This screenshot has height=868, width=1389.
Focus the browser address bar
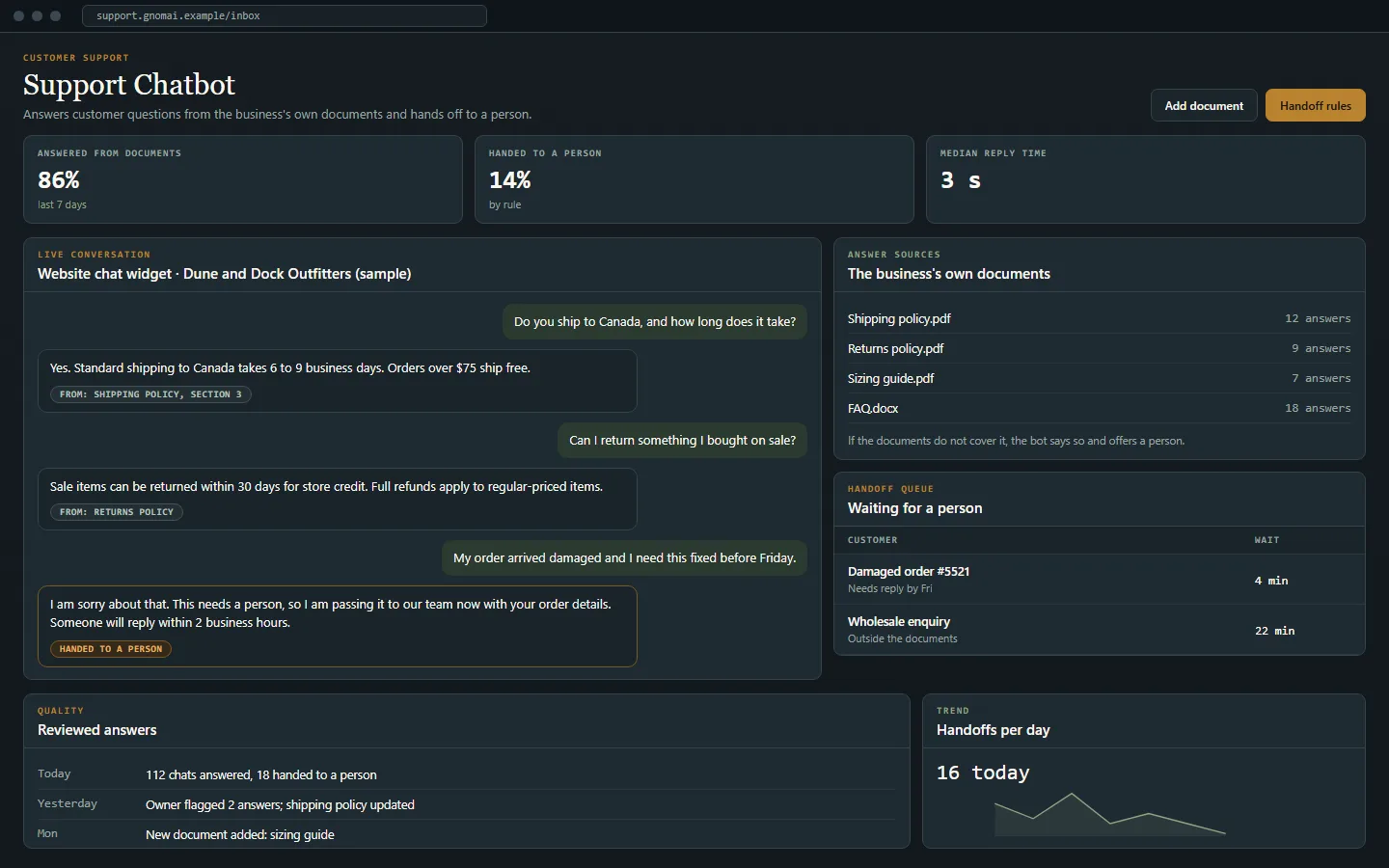tap(285, 15)
